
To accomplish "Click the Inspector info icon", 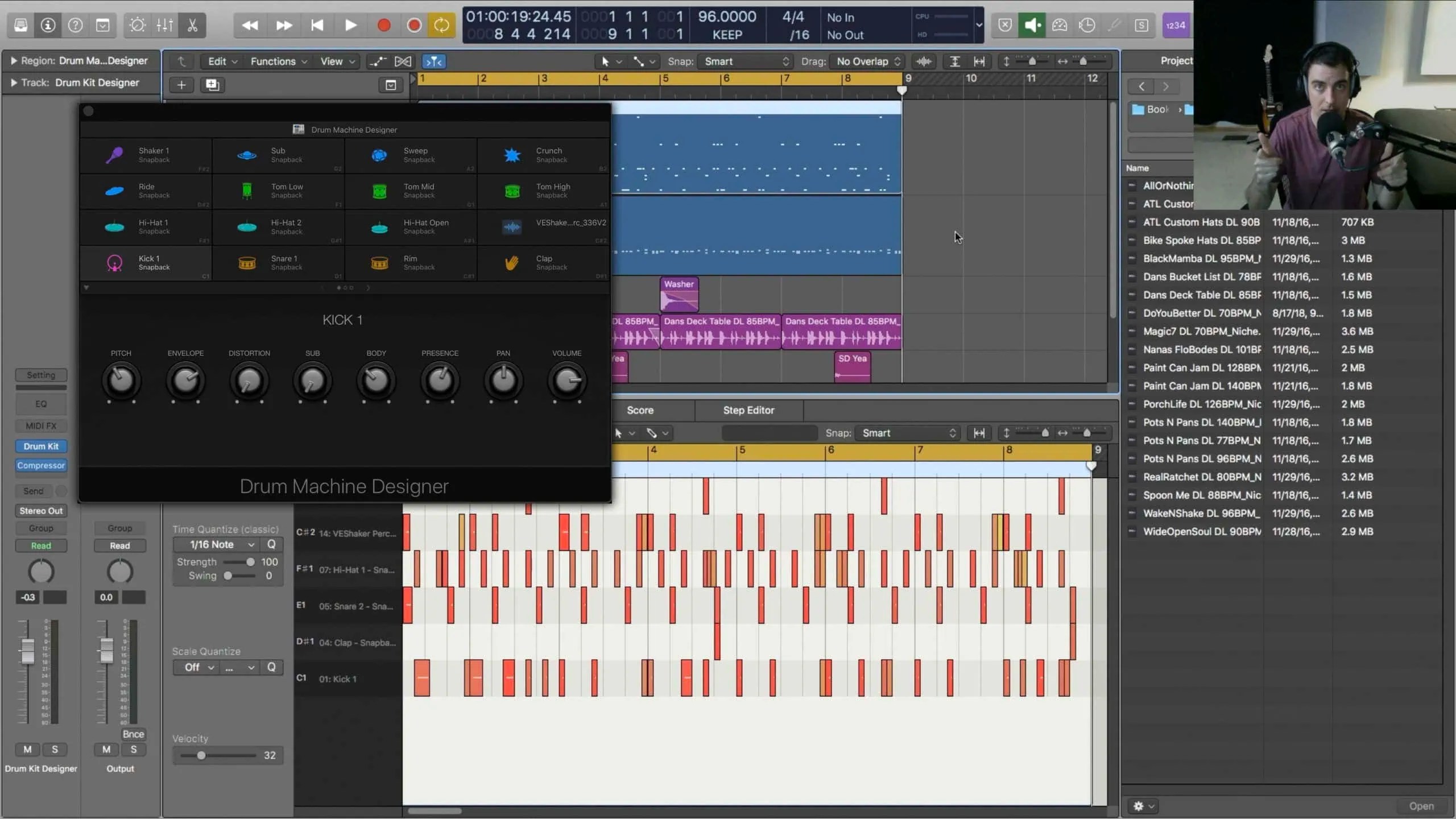I will point(48,25).
